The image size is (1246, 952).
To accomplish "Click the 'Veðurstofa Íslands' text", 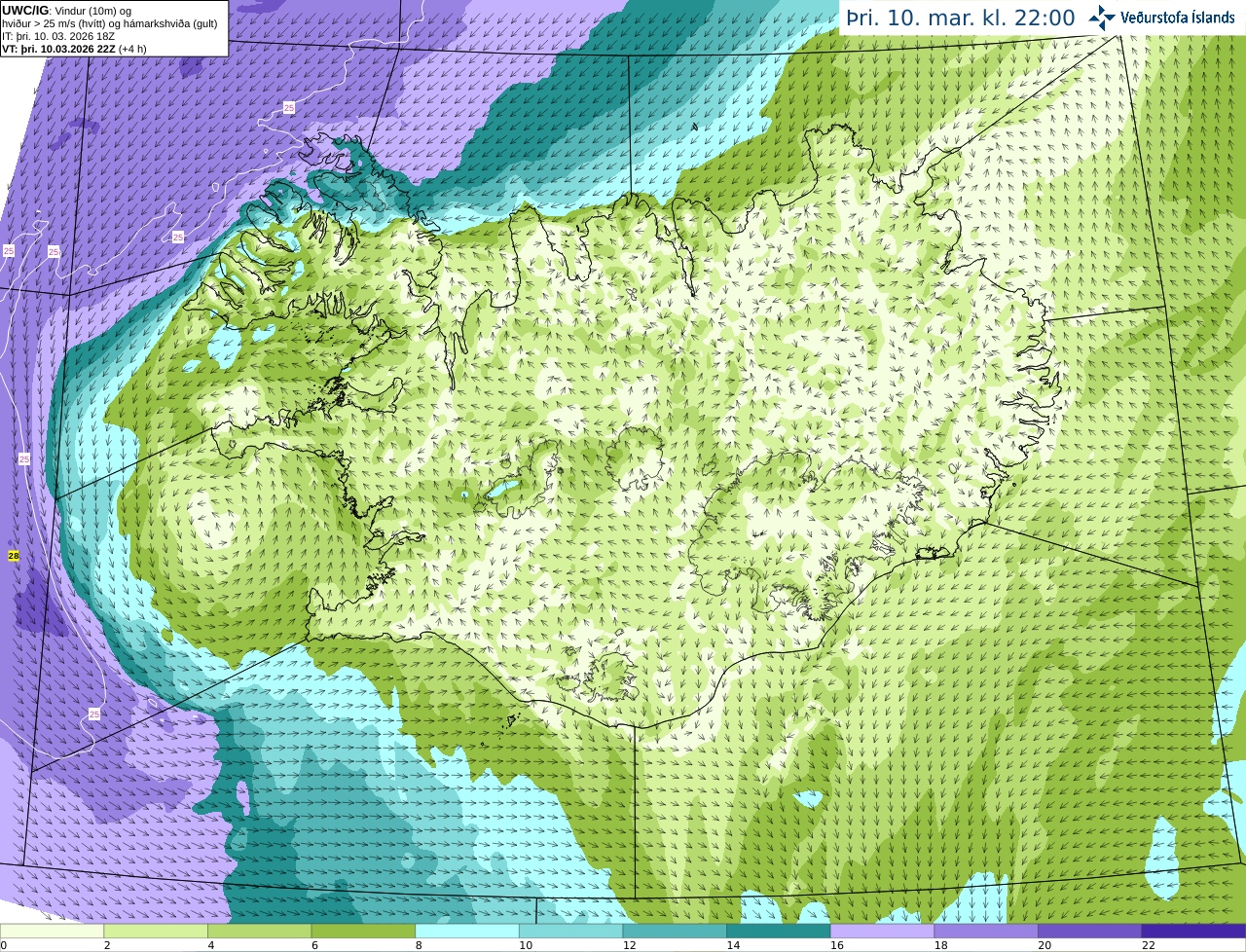I will [x=1178, y=18].
